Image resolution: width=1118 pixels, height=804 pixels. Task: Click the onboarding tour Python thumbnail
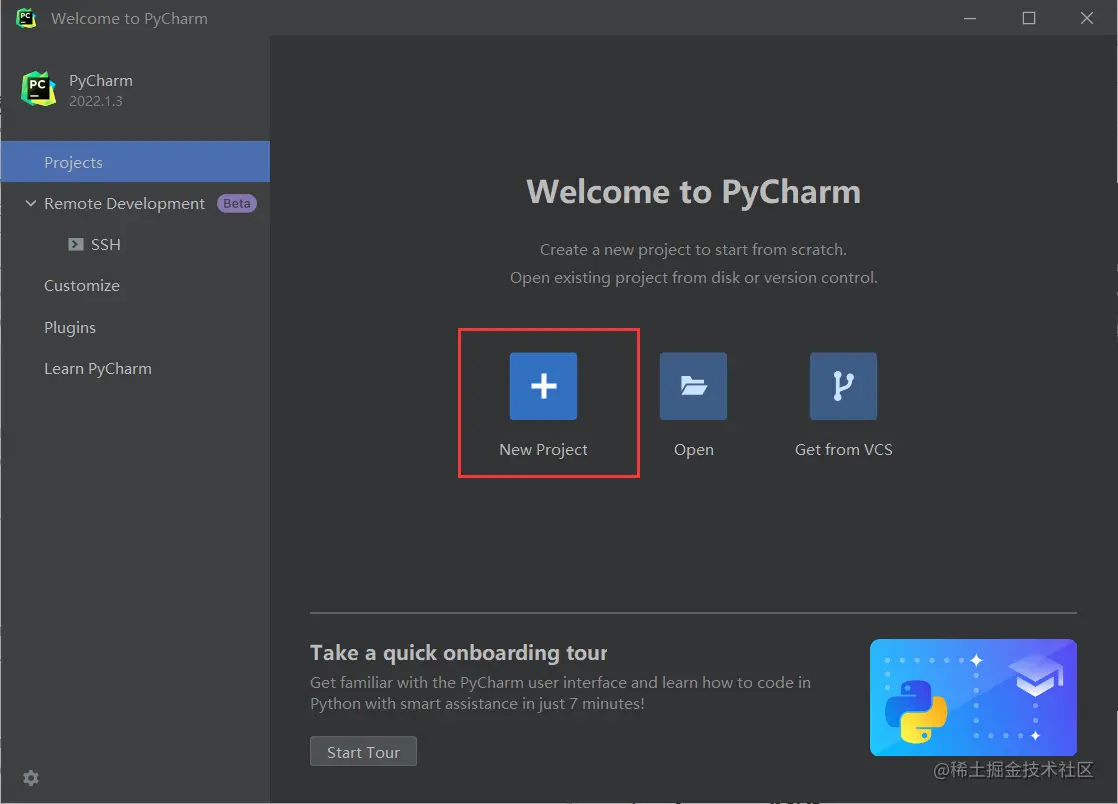973,697
